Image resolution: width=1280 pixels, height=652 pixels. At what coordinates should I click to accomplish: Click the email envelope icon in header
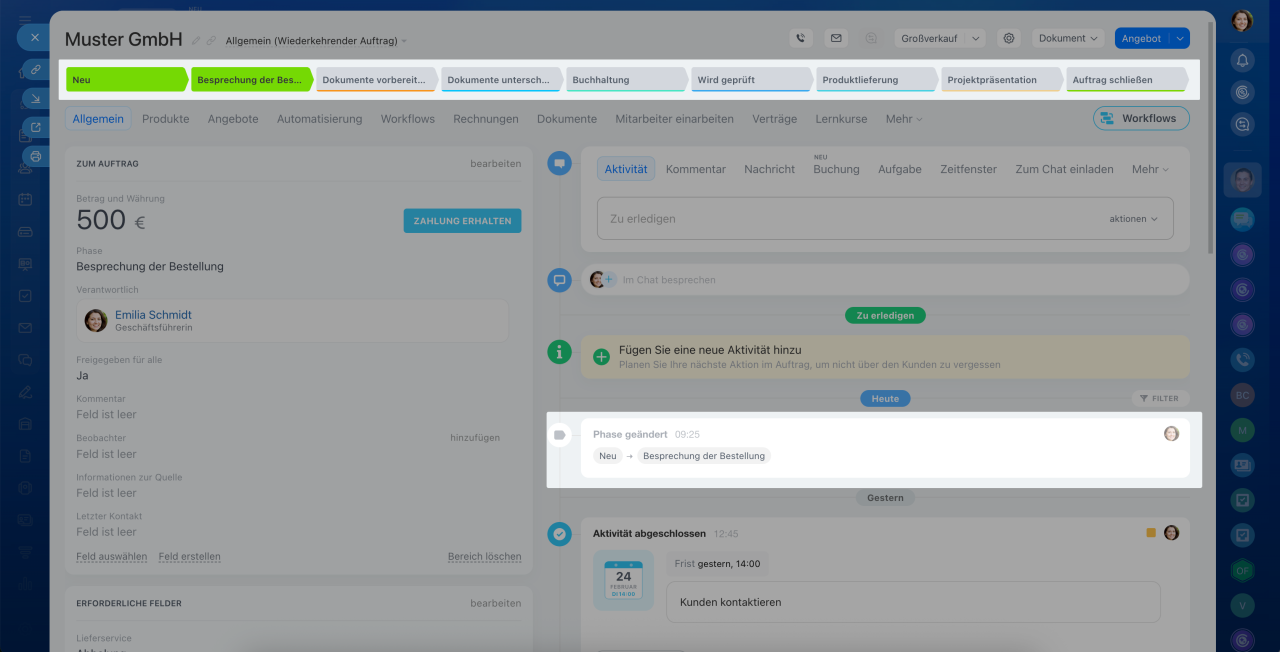[836, 38]
